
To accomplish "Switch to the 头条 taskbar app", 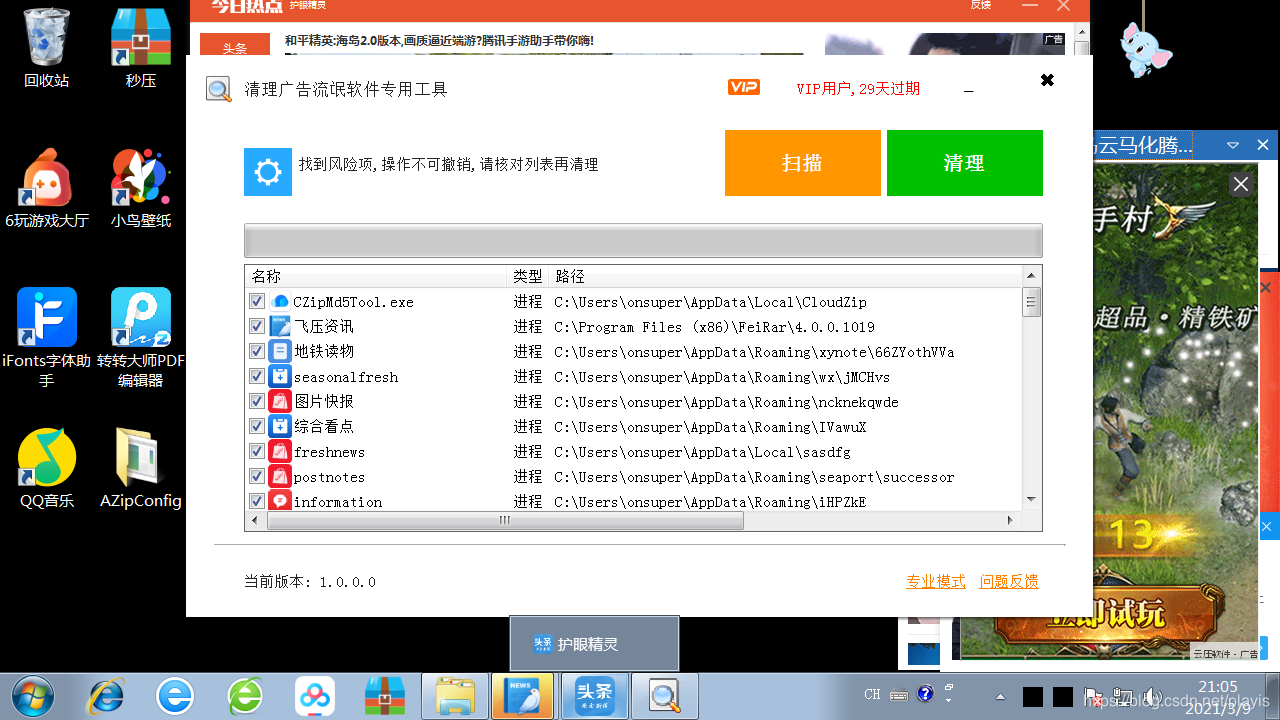I will (594, 696).
